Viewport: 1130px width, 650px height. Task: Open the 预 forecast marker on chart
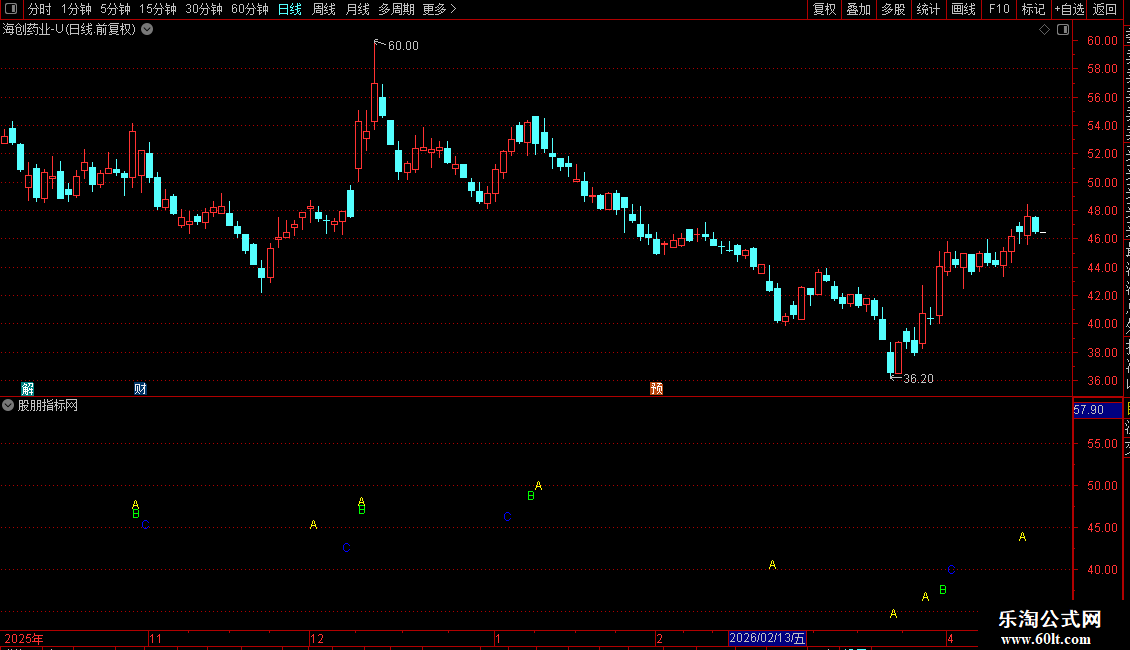(657, 388)
